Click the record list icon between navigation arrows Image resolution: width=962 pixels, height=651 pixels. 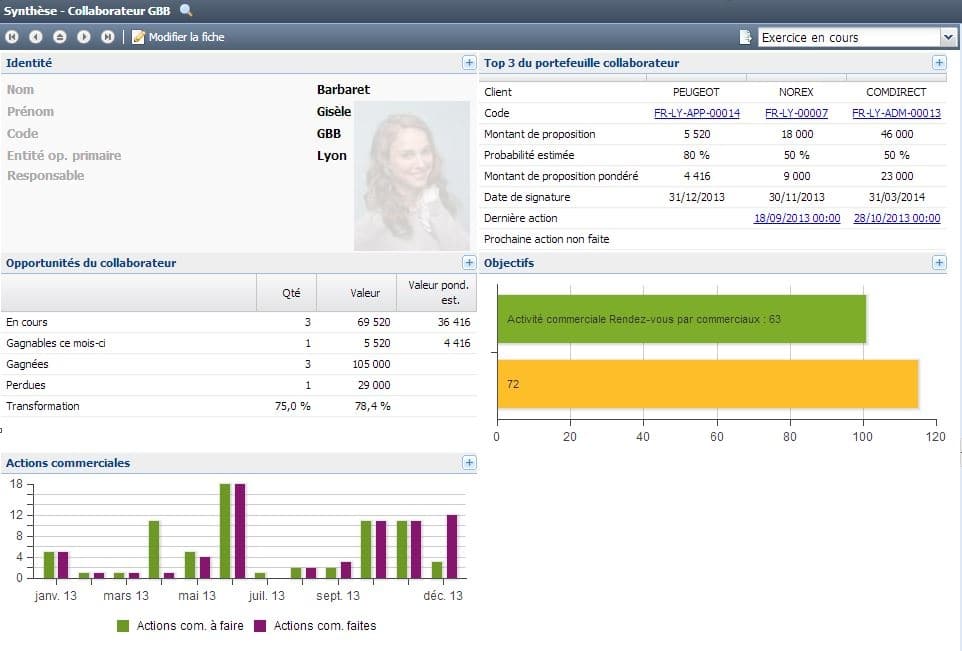point(59,37)
